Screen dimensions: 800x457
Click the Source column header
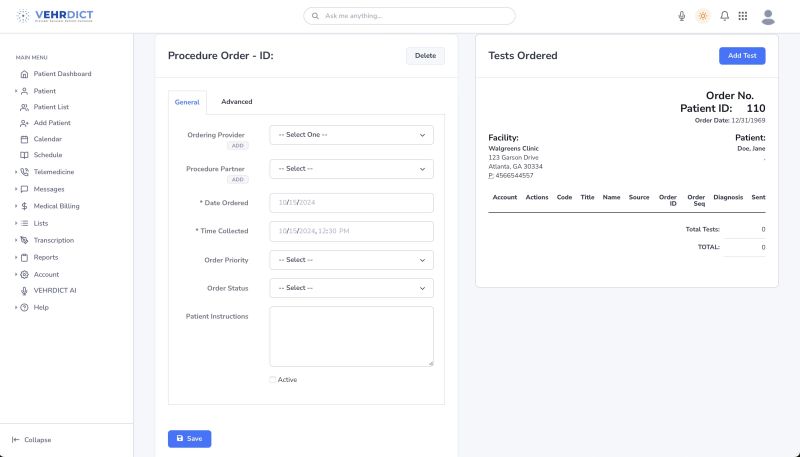coord(639,197)
